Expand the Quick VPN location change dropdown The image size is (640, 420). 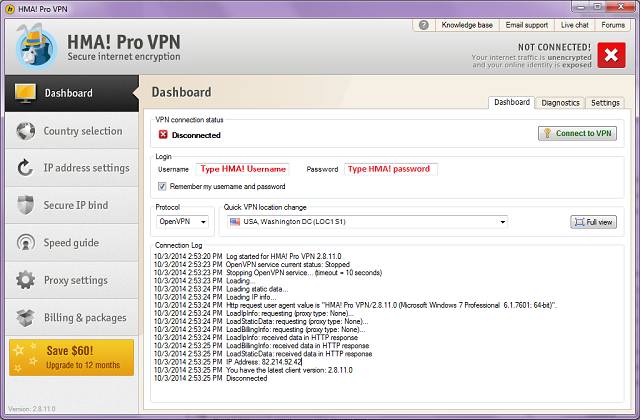pyautogui.click(x=366, y=222)
